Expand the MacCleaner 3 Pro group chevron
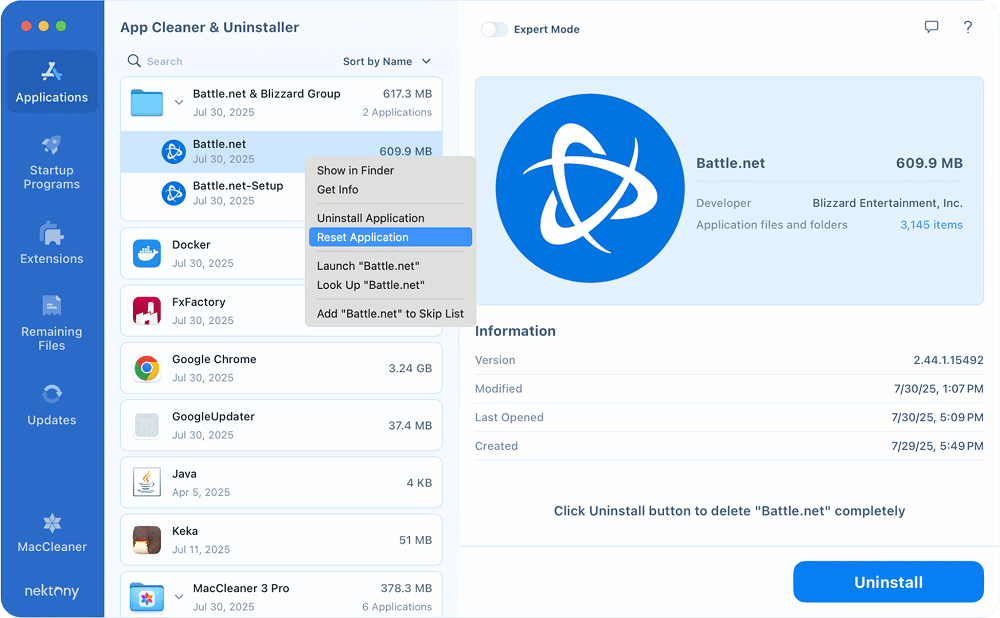This screenshot has height=618, width=1000. click(179, 598)
